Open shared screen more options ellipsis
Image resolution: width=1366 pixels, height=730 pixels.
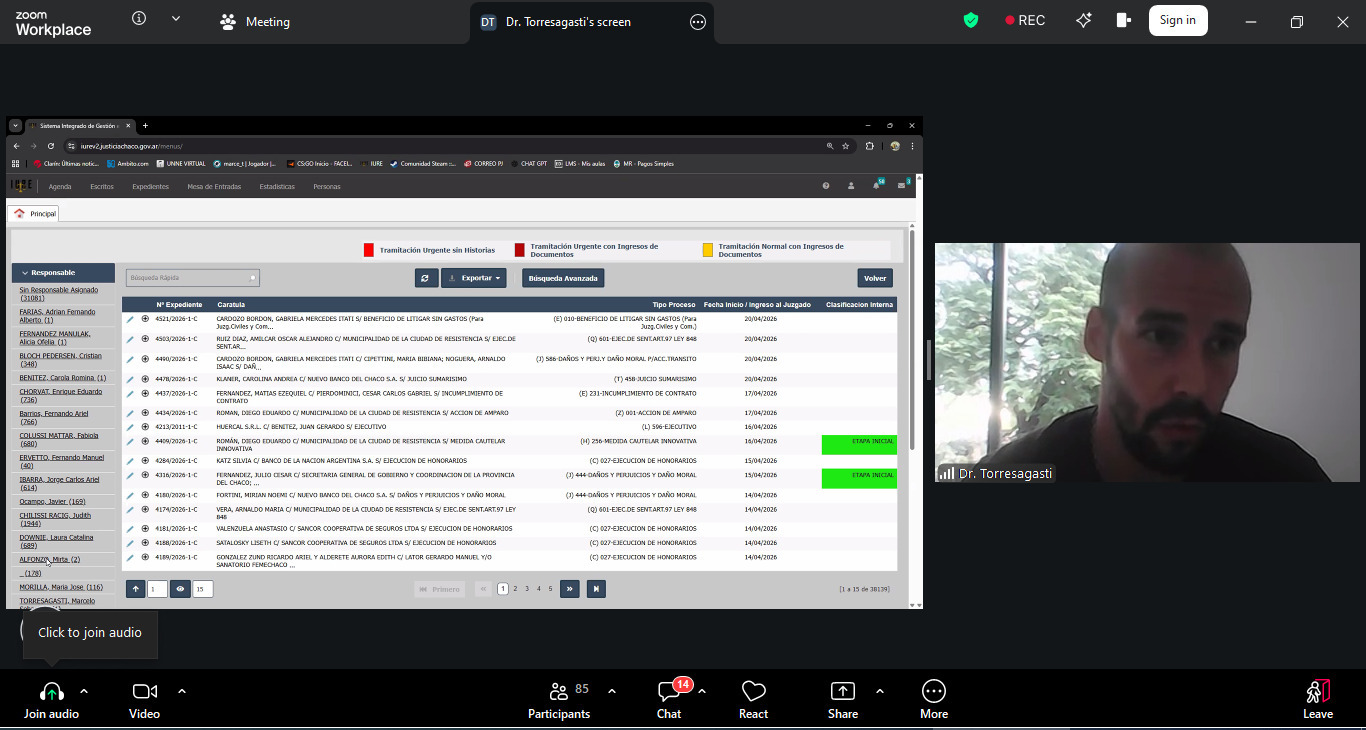click(698, 22)
